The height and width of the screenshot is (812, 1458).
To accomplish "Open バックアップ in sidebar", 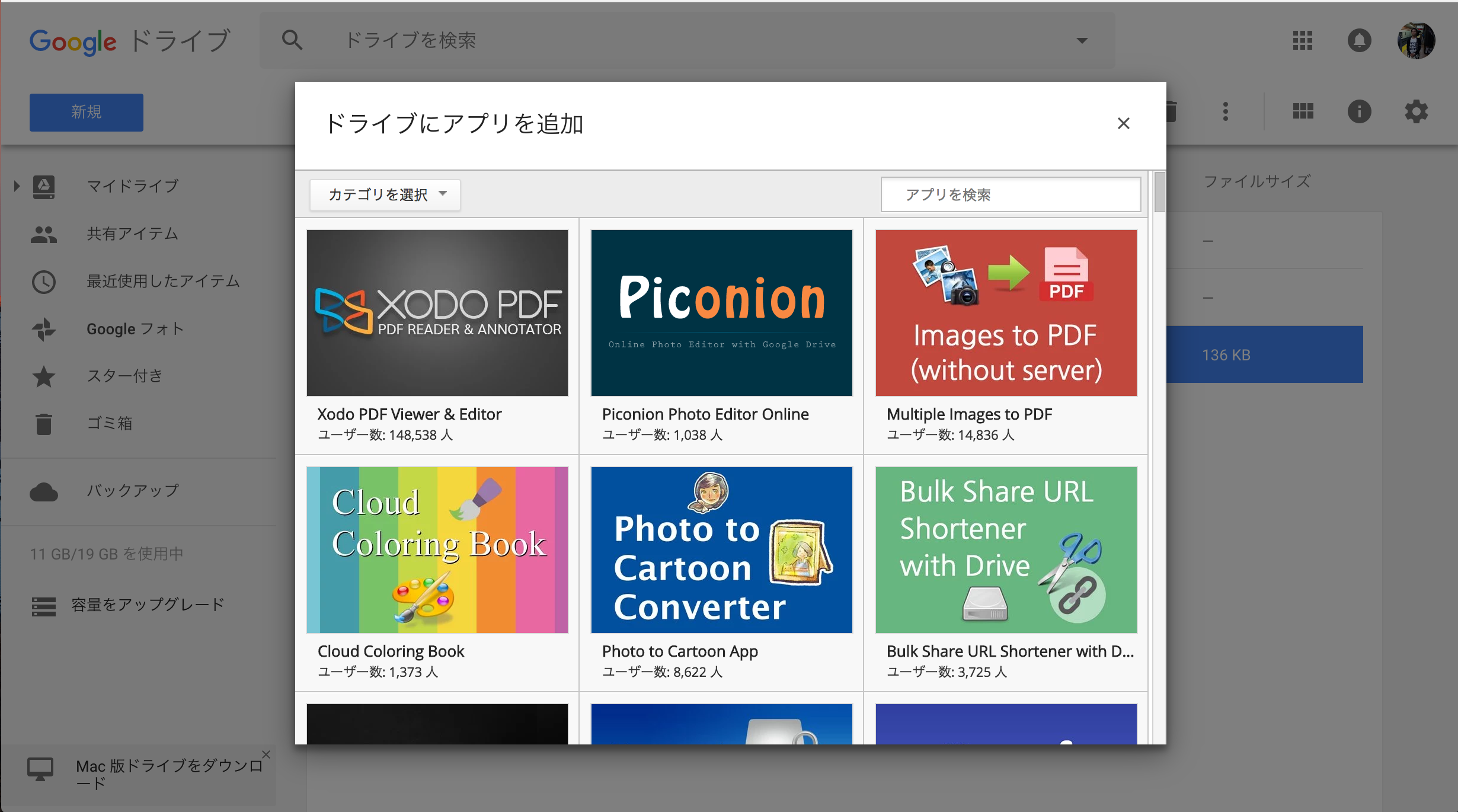I will tap(133, 491).
